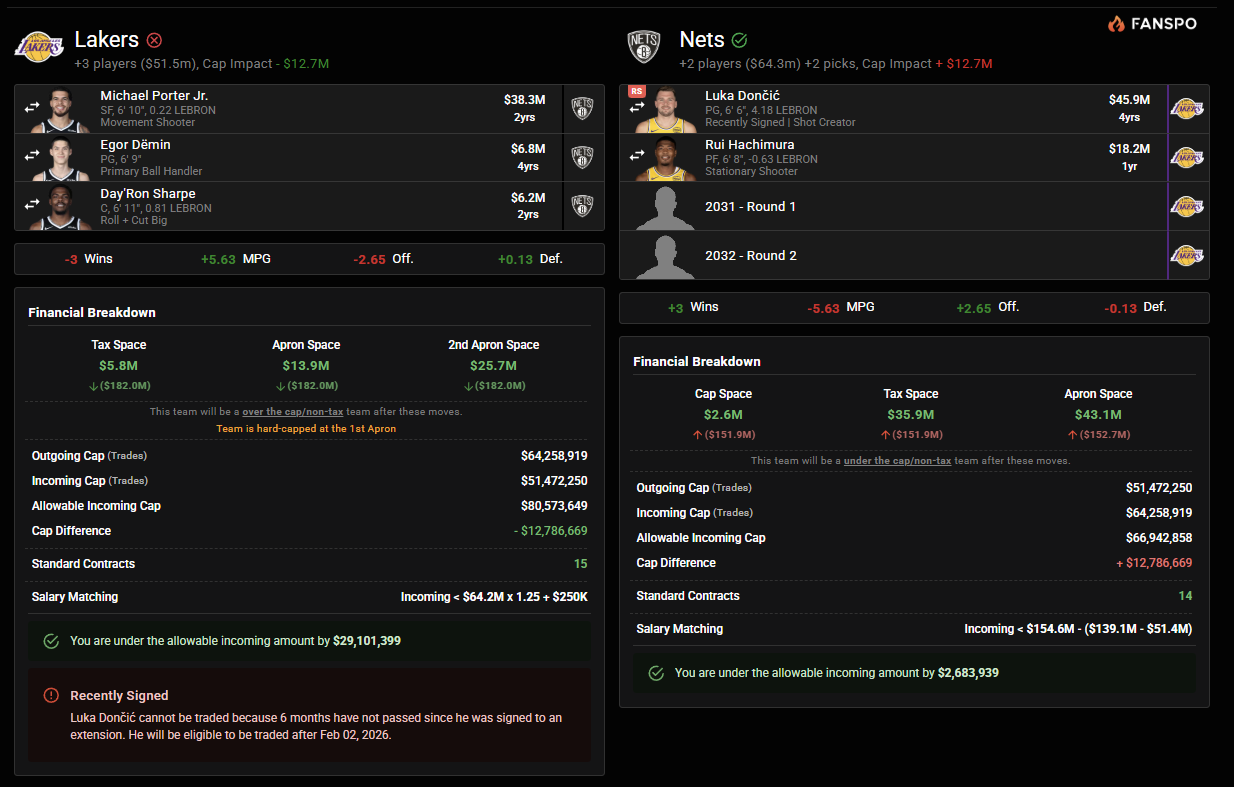This screenshot has height=787, width=1234.
Task: Click Nets '+3 Wins' stat
Action: click(x=693, y=308)
